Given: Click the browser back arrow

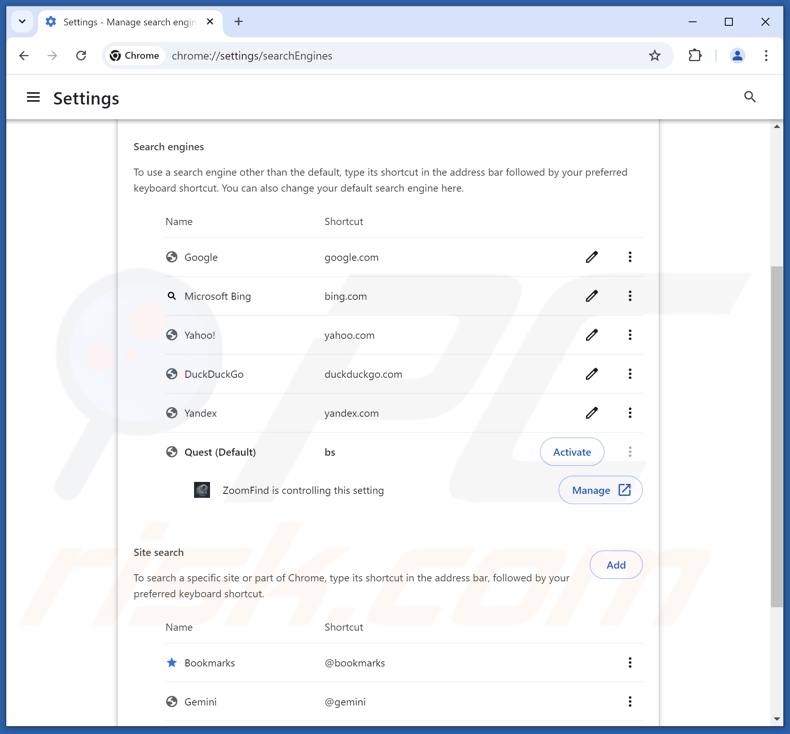Looking at the screenshot, I should click(x=24, y=55).
